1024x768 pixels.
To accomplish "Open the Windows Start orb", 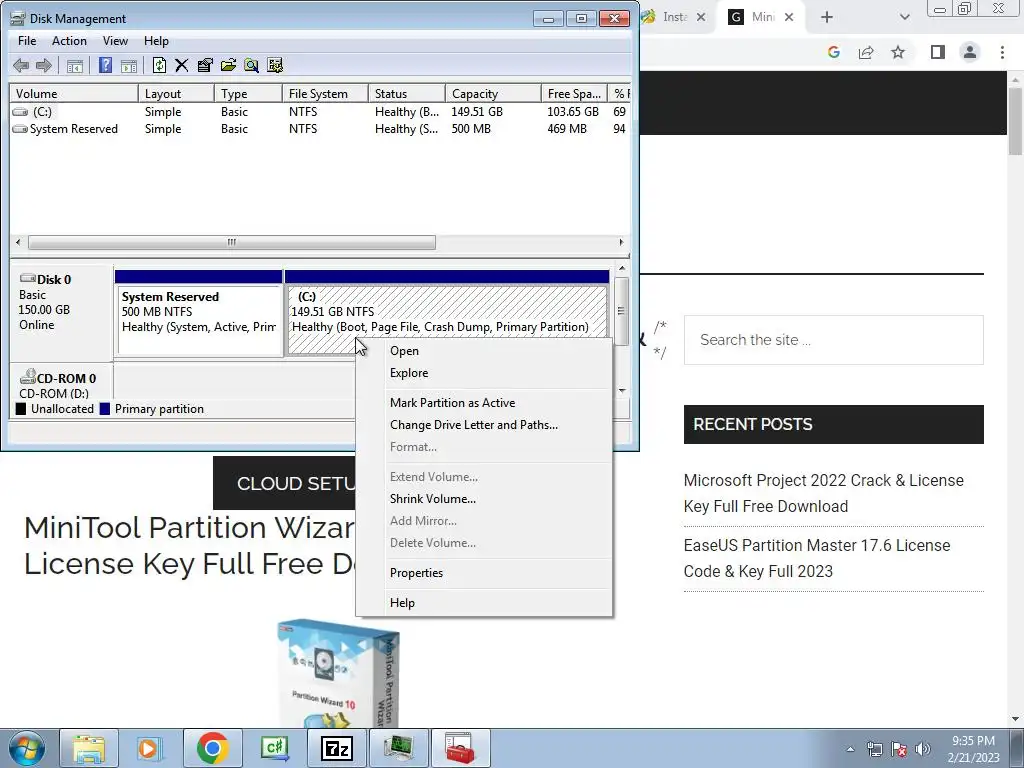I will pyautogui.click(x=26, y=748).
